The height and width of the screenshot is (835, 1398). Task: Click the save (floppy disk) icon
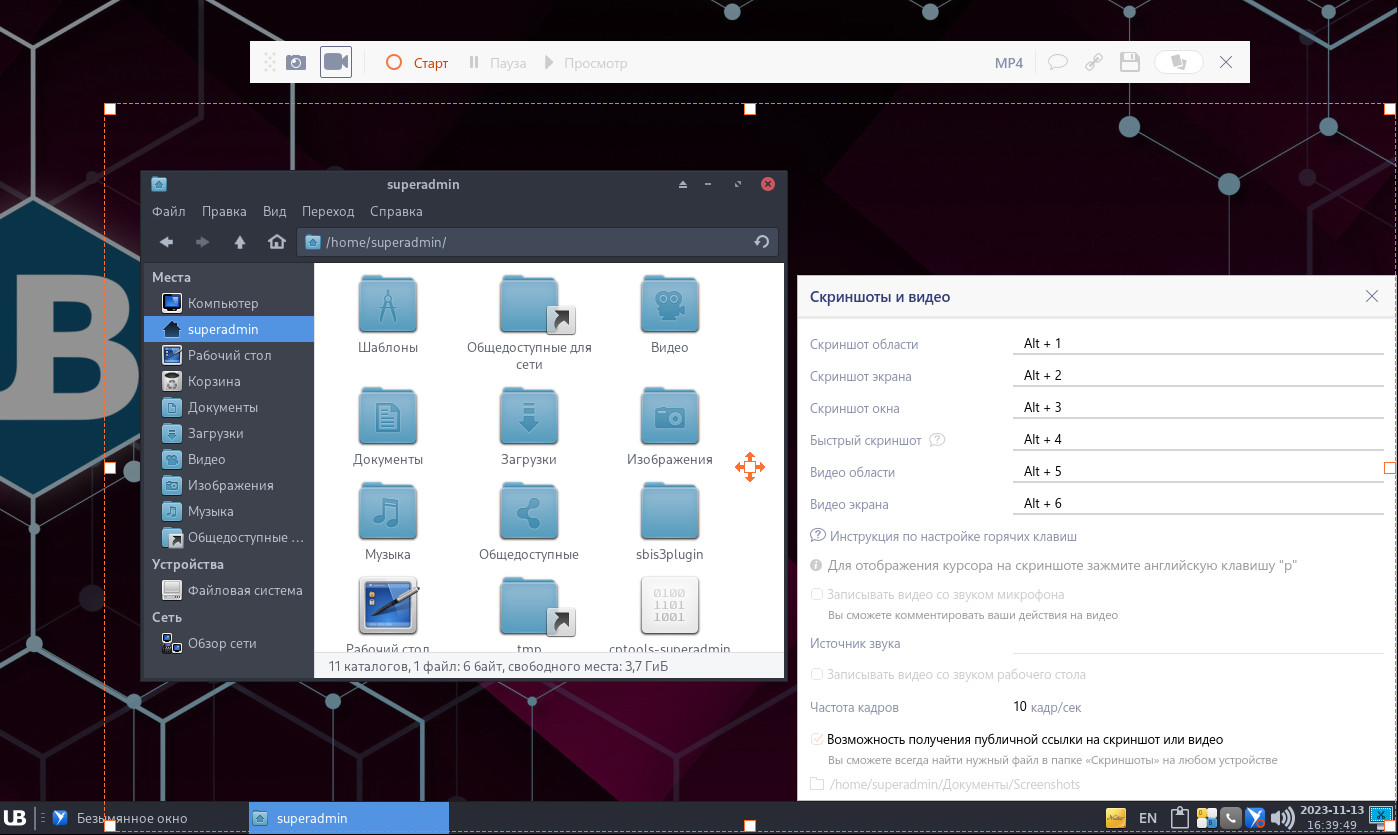pos(1130,62)
